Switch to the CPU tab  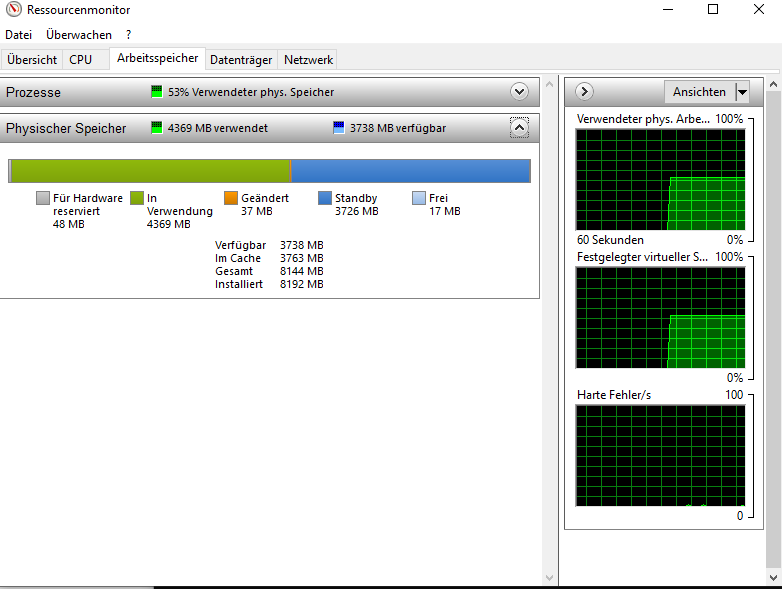pos(81,60)
